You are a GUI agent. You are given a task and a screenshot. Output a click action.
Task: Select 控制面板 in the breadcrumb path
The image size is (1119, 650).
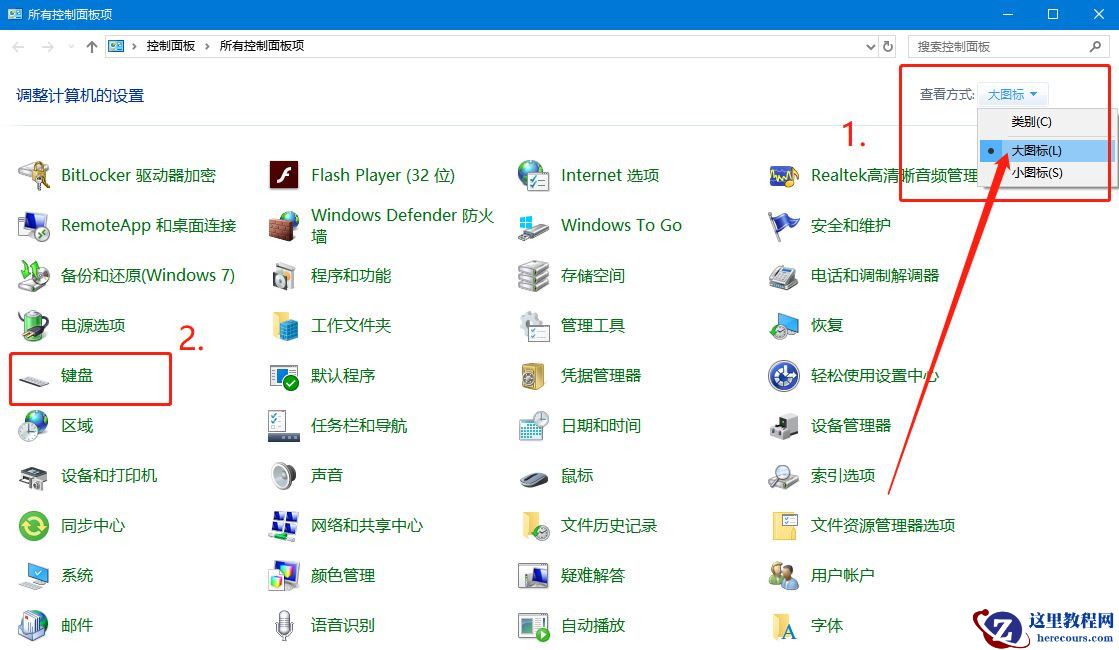(171, 46)
